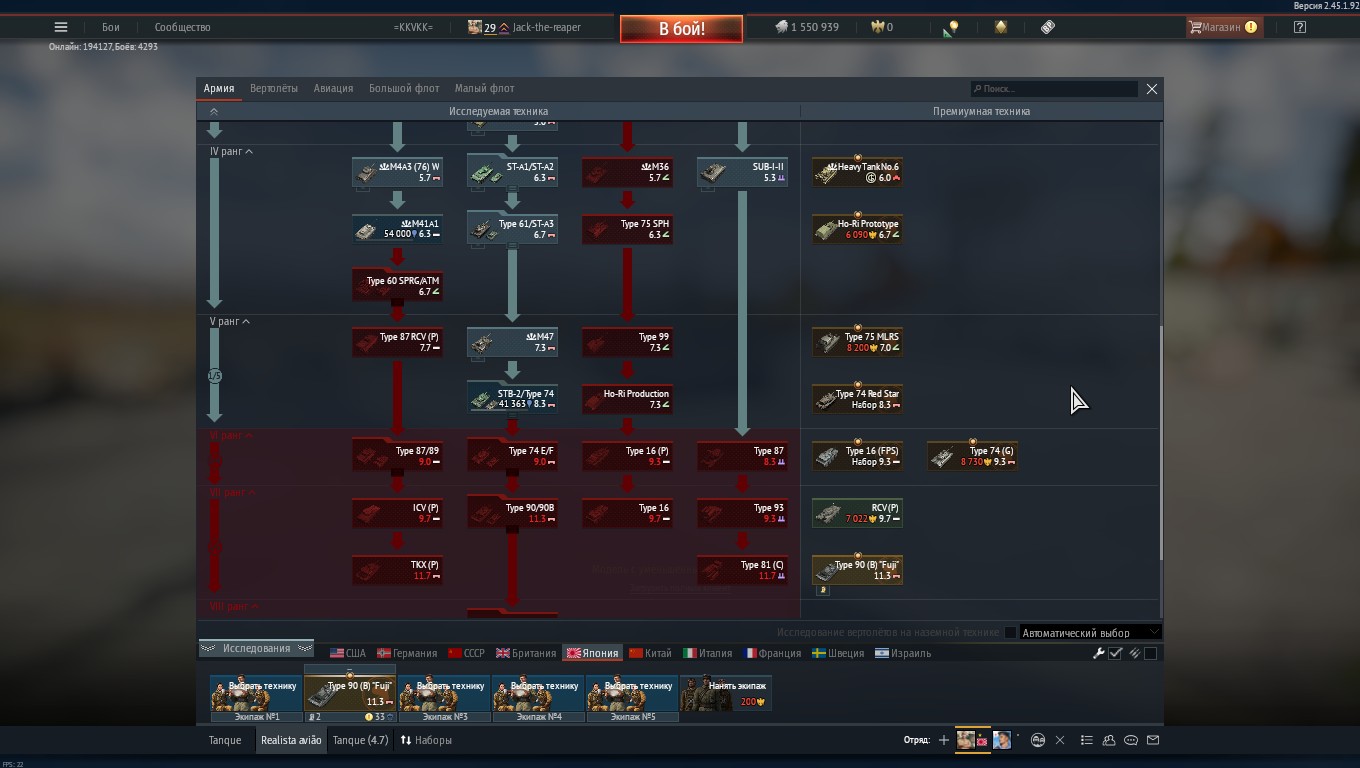Select the Type 75 SPH vehicle
The image size is (1360, 768).
pos(627,229)
